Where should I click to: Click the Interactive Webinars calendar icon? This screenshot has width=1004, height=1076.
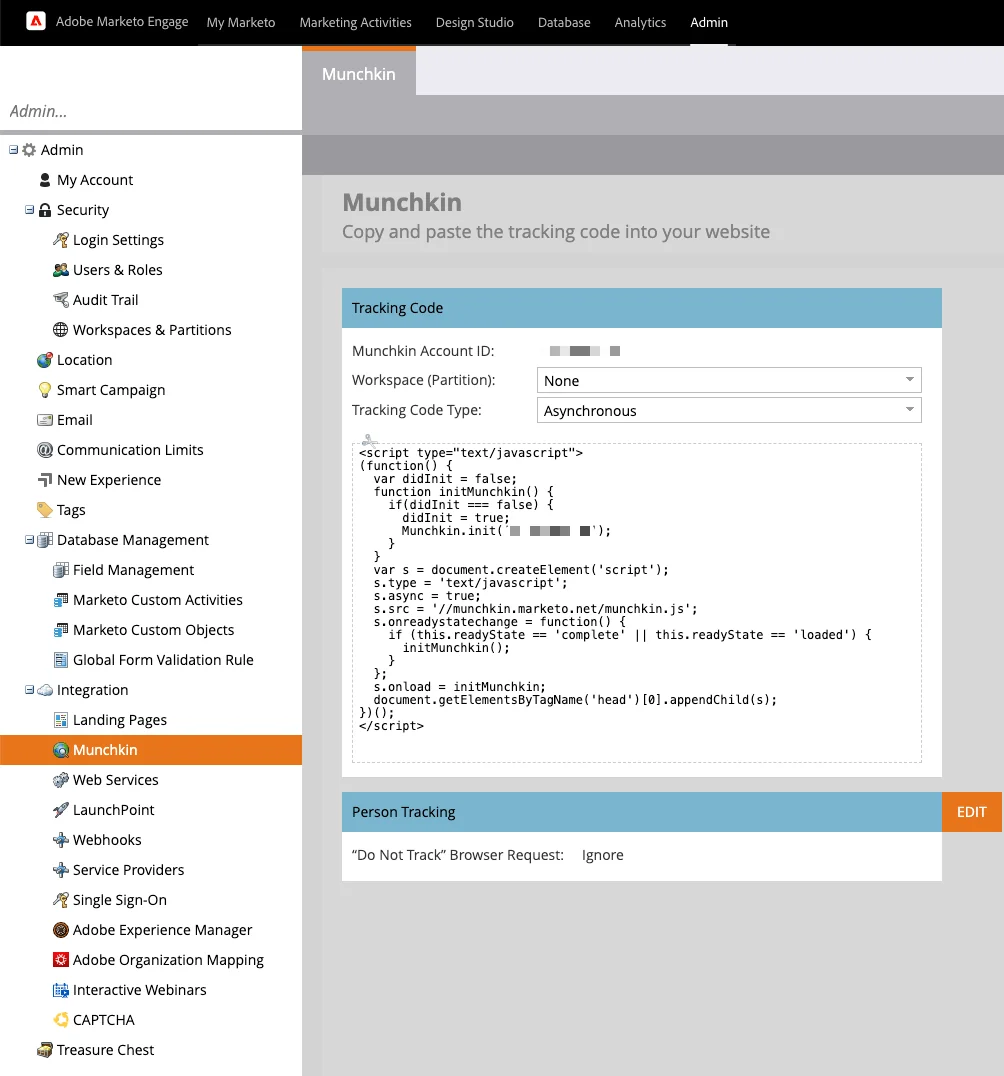(60, 990)
